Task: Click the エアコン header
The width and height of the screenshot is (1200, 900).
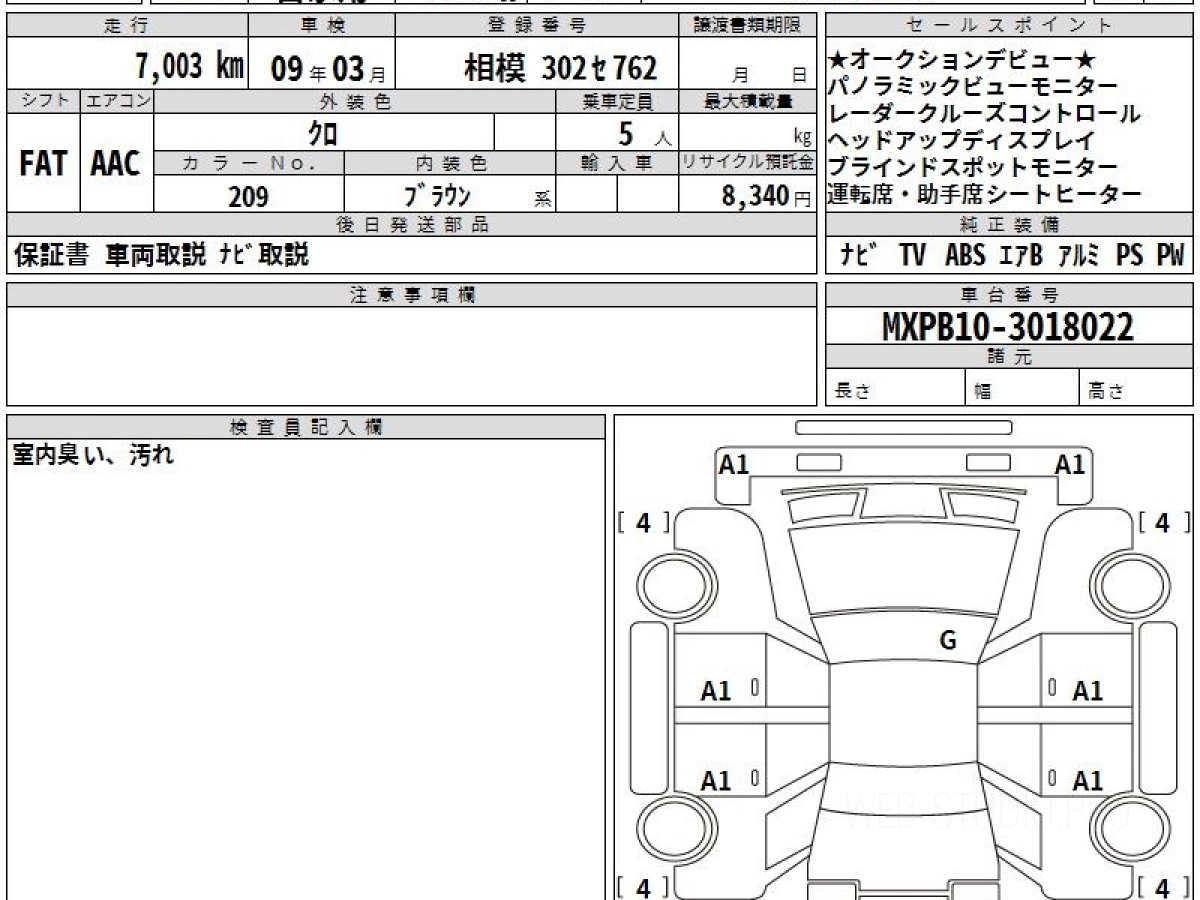Action: tap(117, 101)
